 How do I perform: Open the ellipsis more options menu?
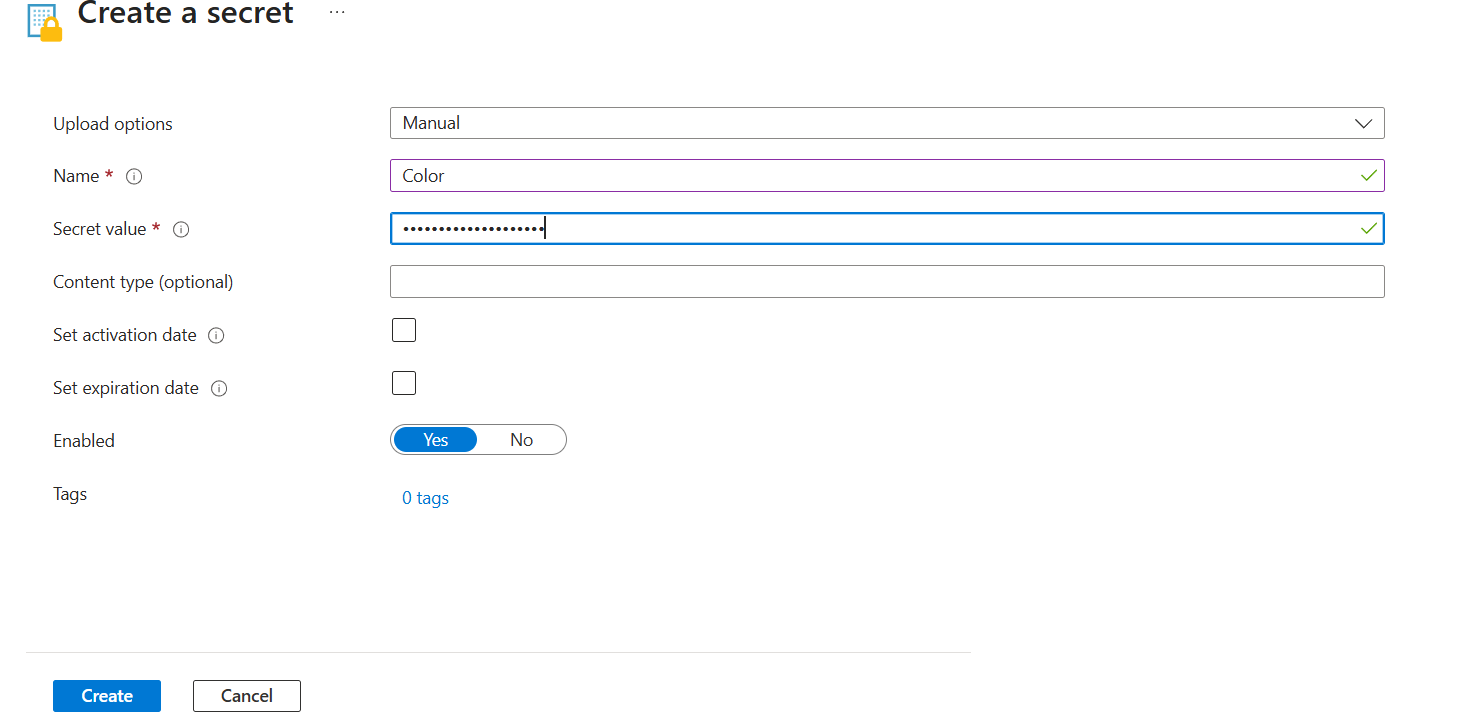pyautogui.click(x=337, y=12)
